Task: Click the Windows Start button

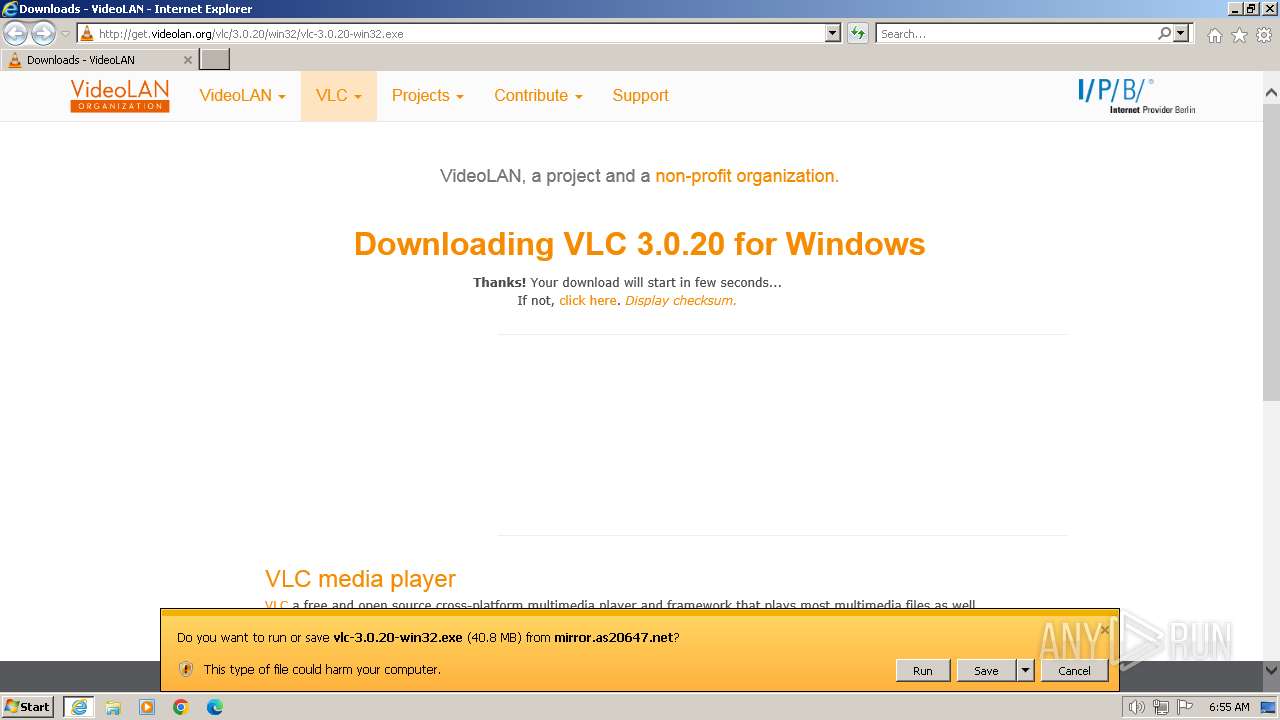Action: (x=28, y=706)
